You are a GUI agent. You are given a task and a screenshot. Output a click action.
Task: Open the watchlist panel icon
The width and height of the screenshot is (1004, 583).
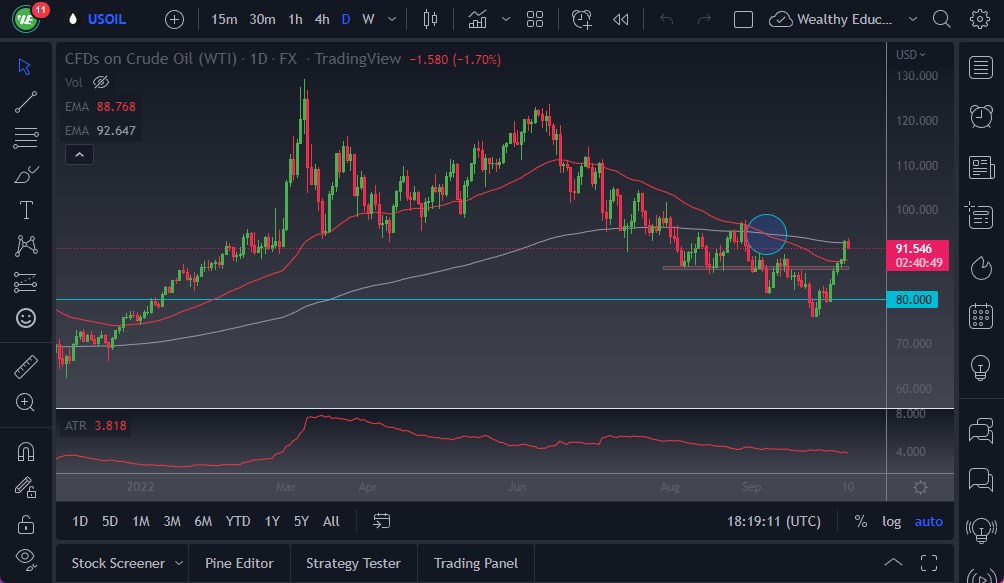[x=981, y=67]
